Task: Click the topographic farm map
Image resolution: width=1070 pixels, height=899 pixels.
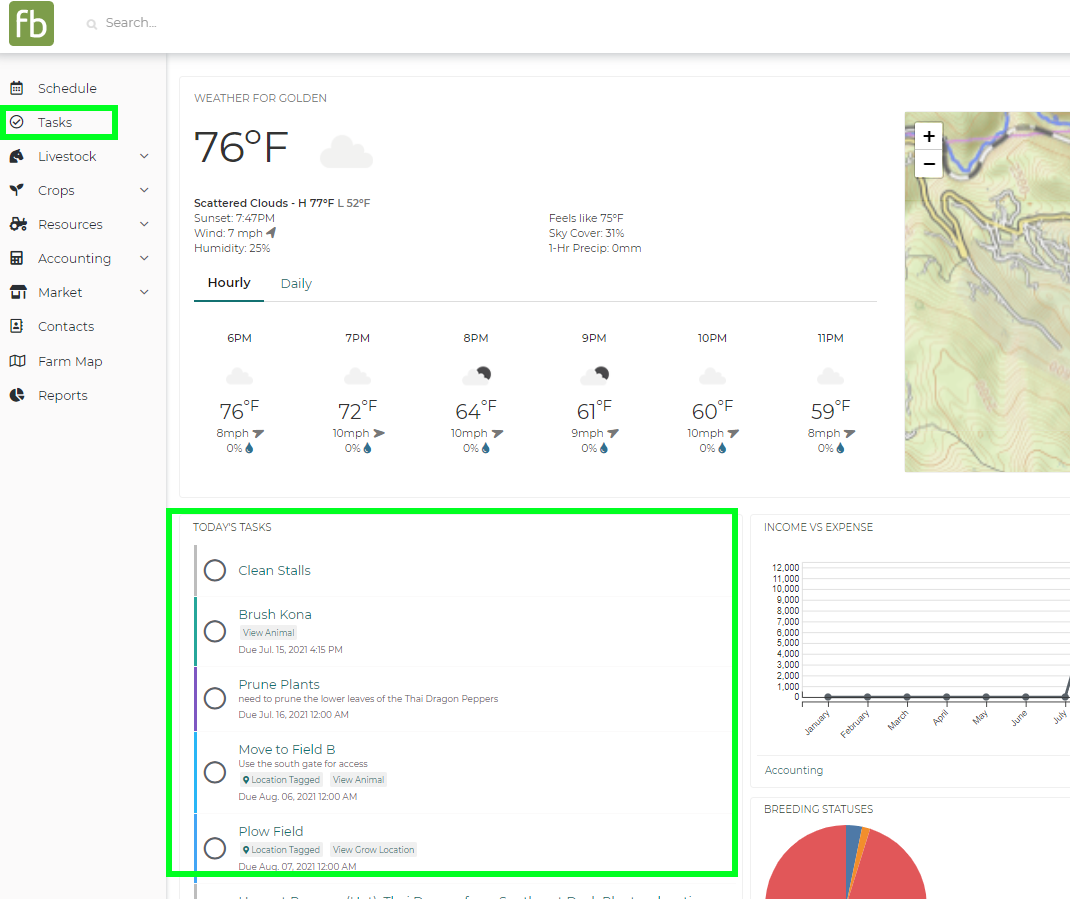Action: pos(987,292)
